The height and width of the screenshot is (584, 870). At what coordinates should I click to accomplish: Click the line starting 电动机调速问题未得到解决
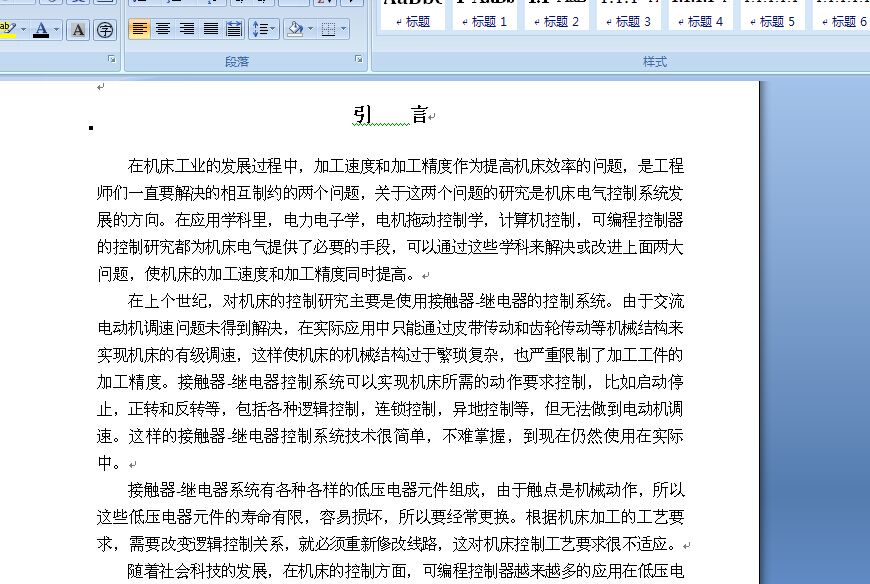pyautogui.click(x=390, y=328)
